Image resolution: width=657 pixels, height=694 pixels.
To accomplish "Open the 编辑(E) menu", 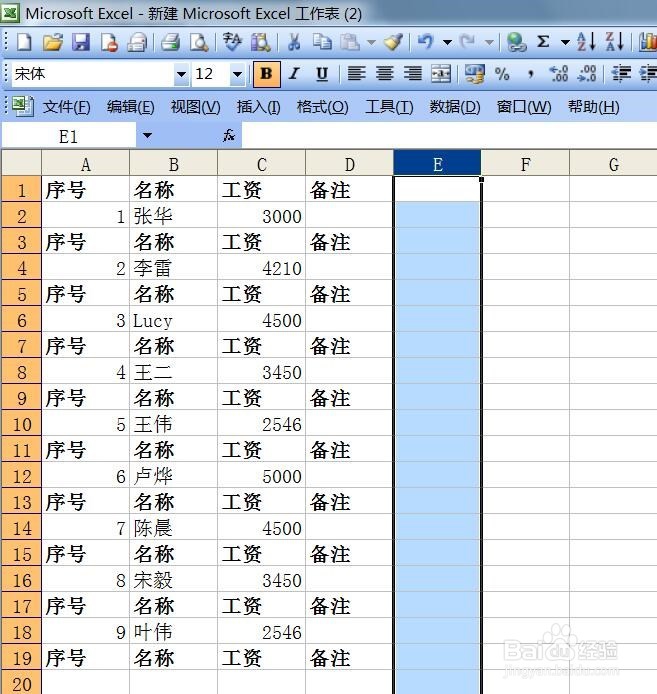I will [131, 107].
